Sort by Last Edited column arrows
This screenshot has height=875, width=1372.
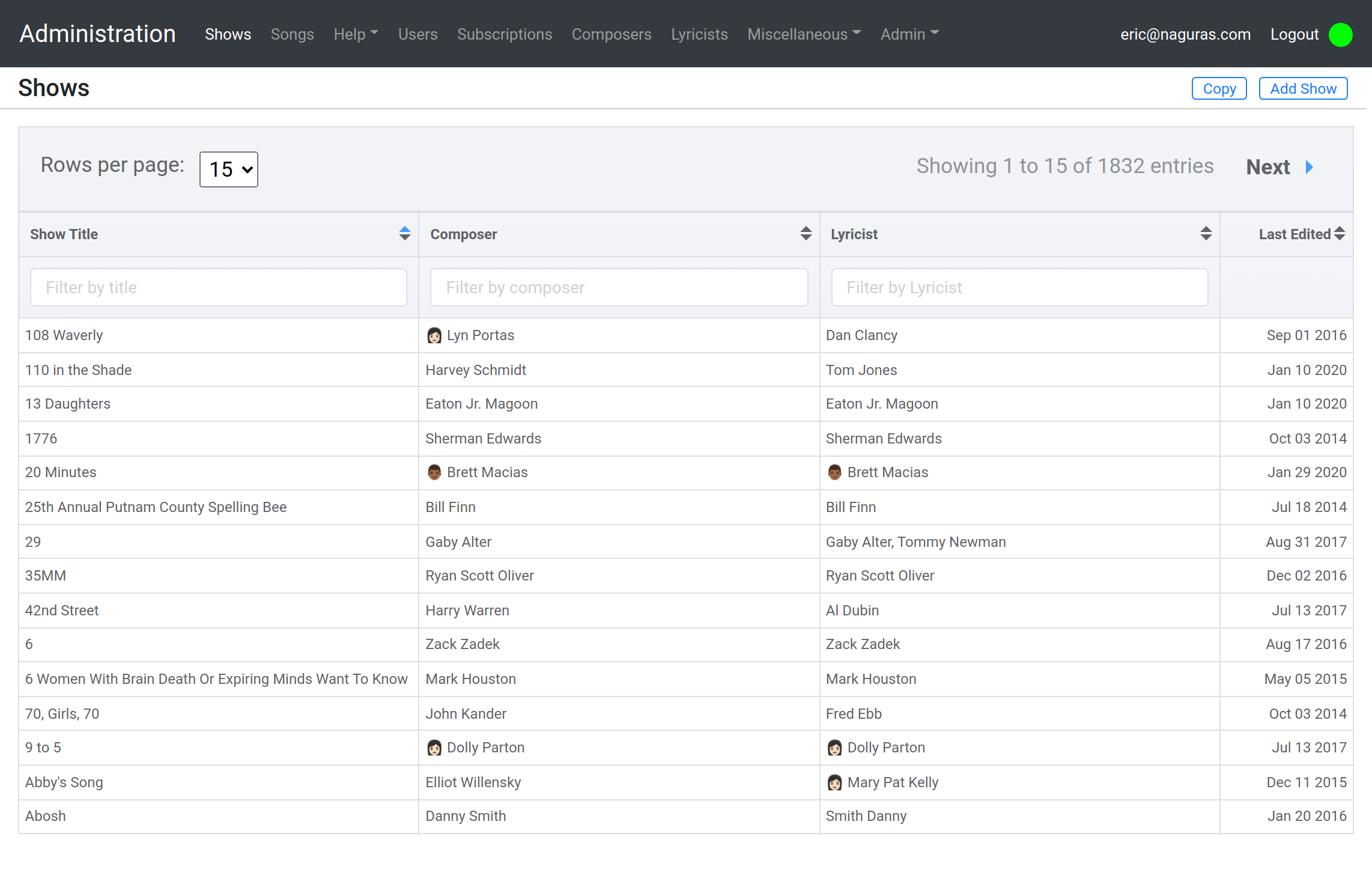(1340, 234)
